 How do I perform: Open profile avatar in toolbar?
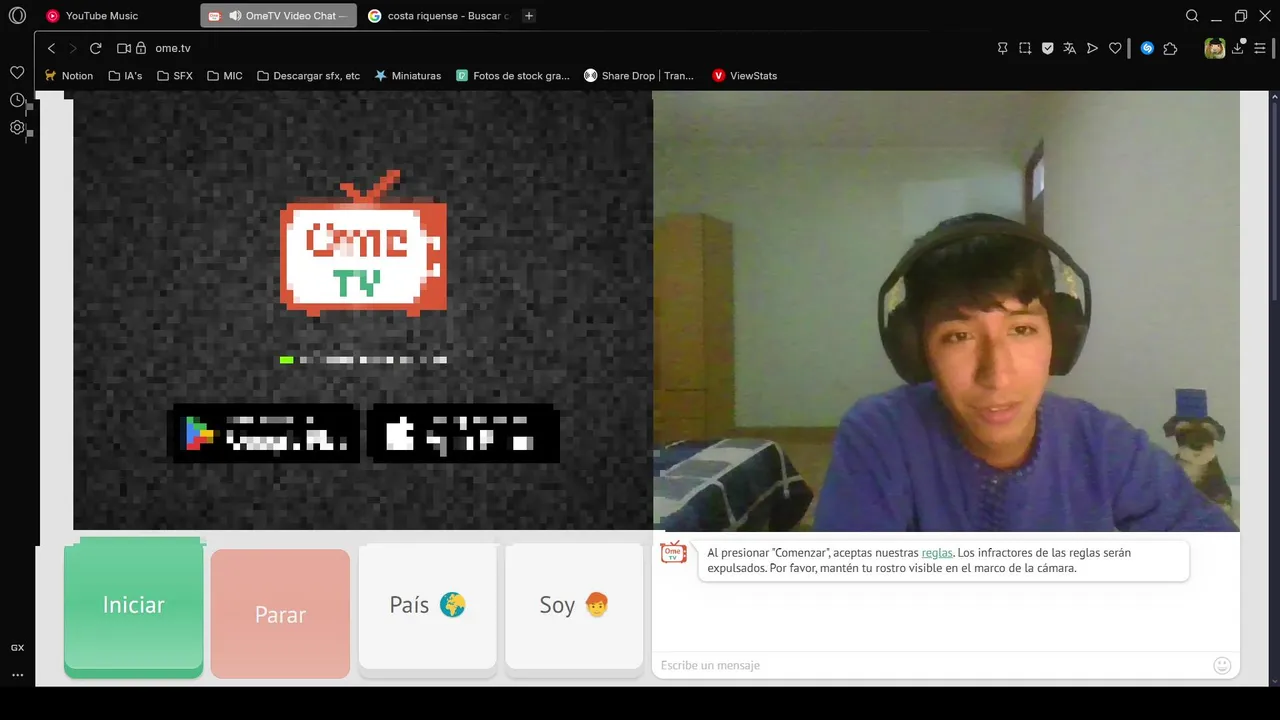(1215, 48)
